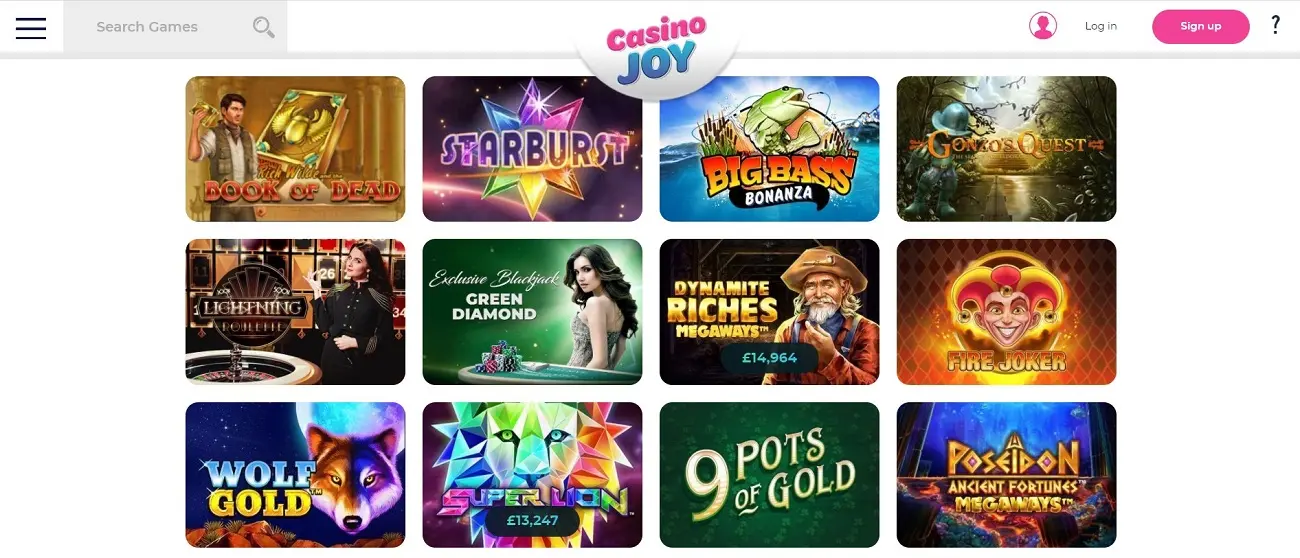Open Dynamite Riches Megaways game
Viewport: 1300px width, 558px height.
click(x=769, y=312)
